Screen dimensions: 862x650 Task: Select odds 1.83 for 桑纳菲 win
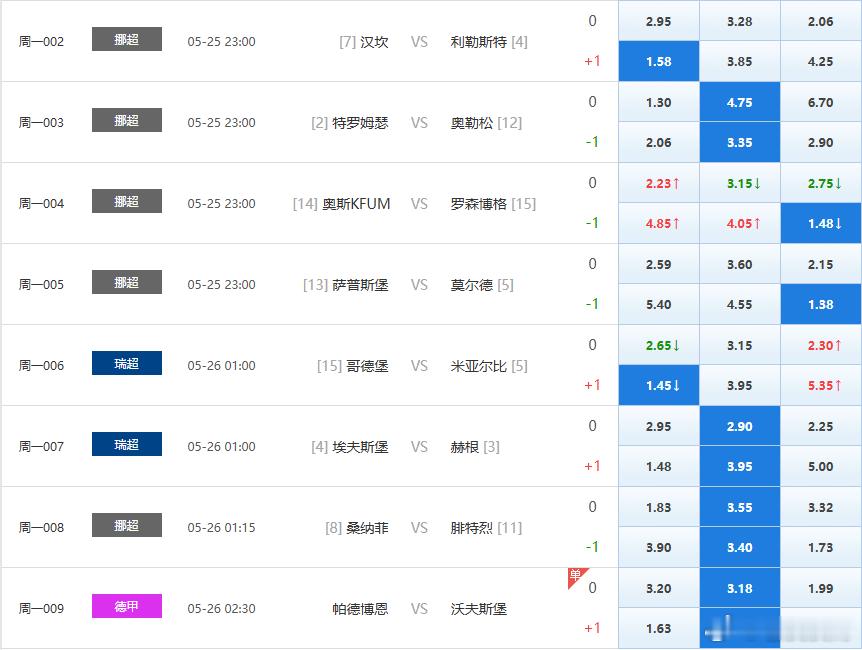coord(659,507)
